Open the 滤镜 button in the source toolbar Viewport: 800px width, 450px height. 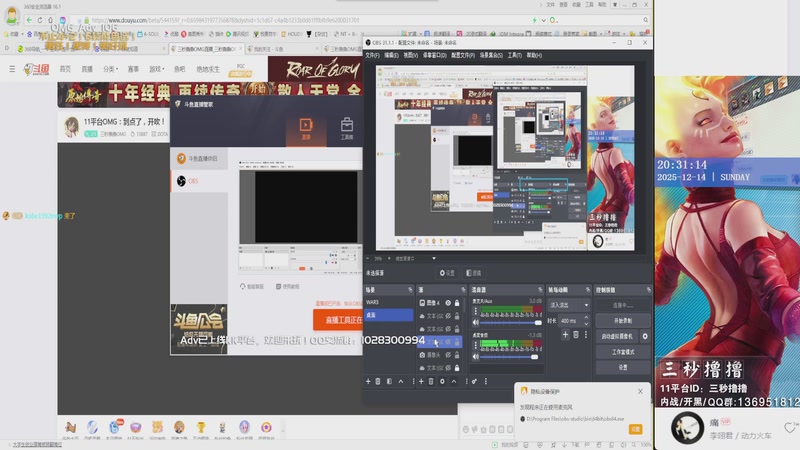pos(473,273)
